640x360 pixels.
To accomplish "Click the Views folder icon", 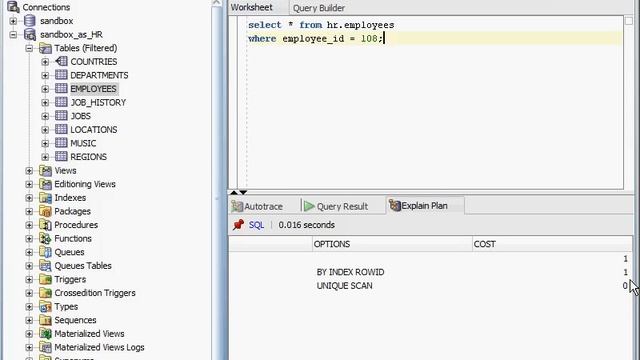I will 45,171.
